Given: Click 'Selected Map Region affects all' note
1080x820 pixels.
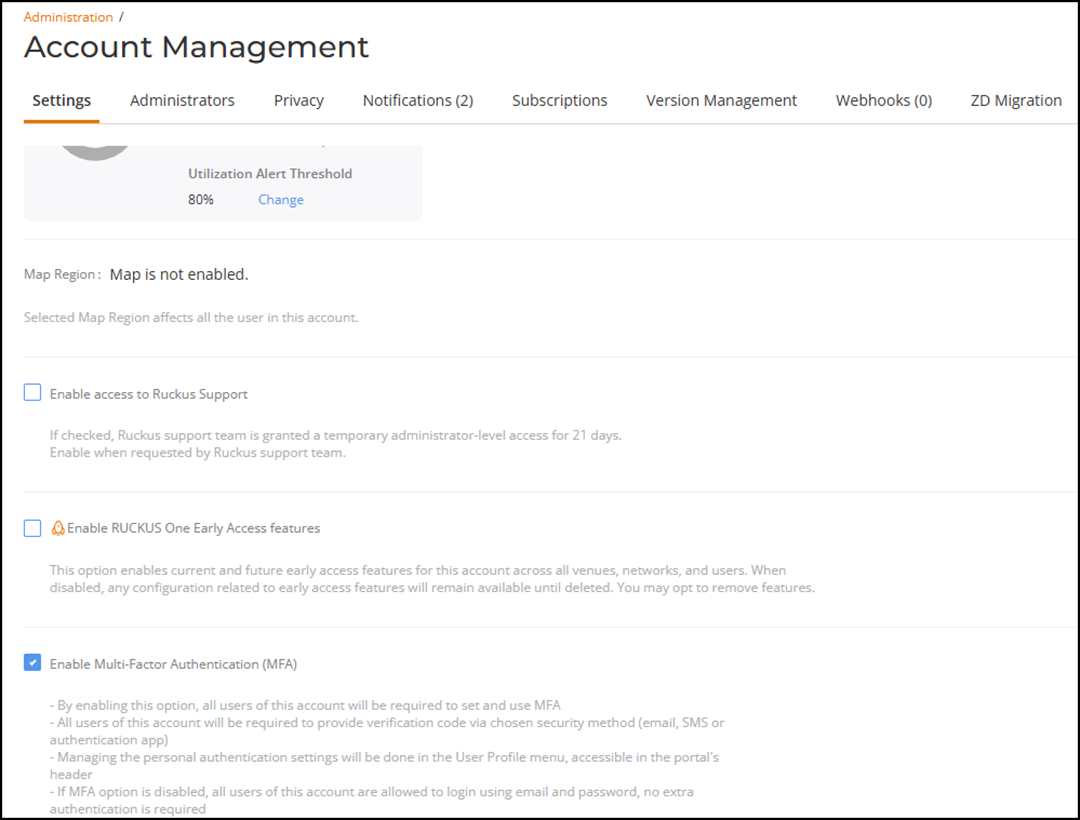Looking at the screenshot, I should pos(191,317).
